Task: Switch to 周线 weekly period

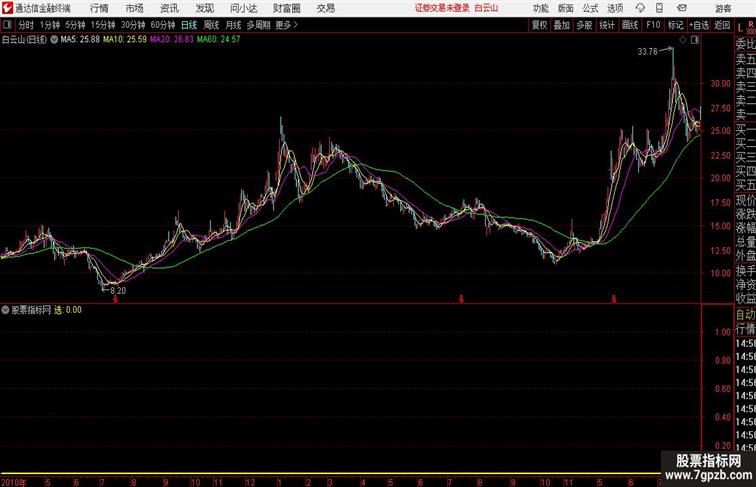Action: [x=211, y=25]
